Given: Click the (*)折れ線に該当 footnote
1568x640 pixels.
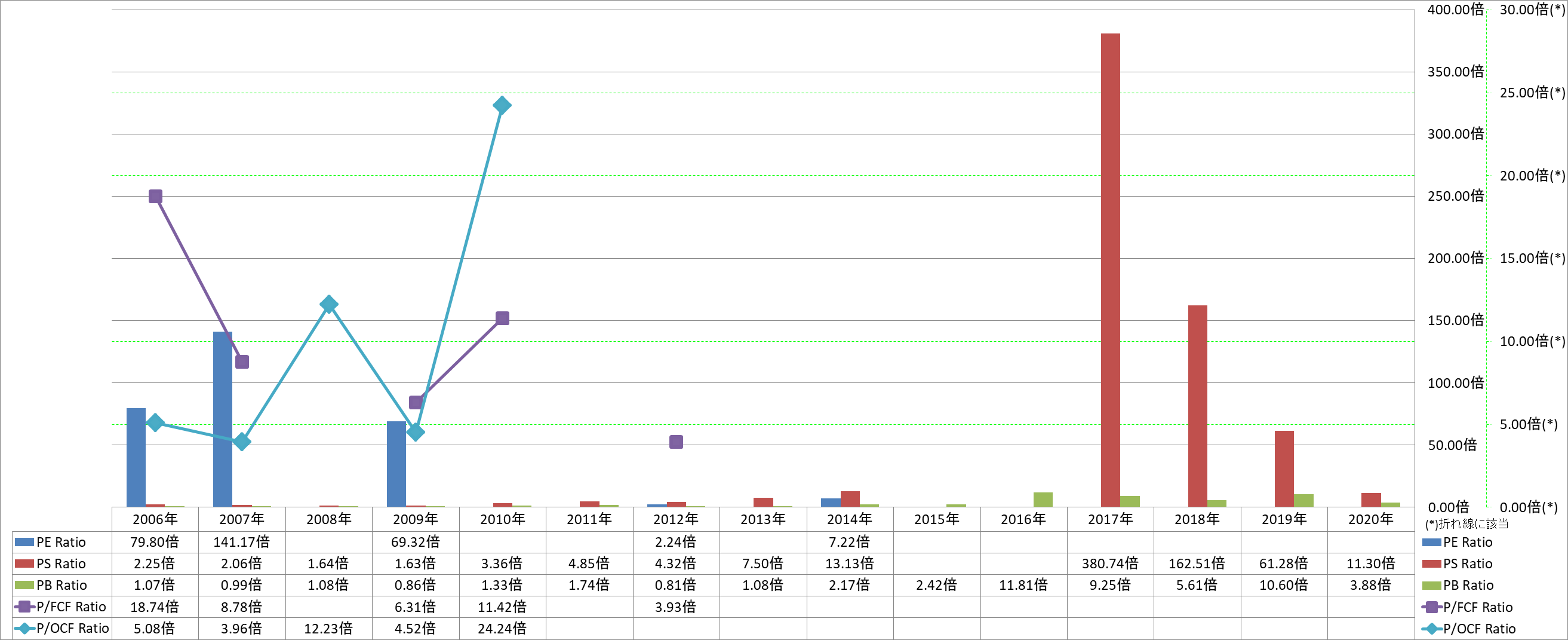Looking at the screenshot, I should [1467, 523].
